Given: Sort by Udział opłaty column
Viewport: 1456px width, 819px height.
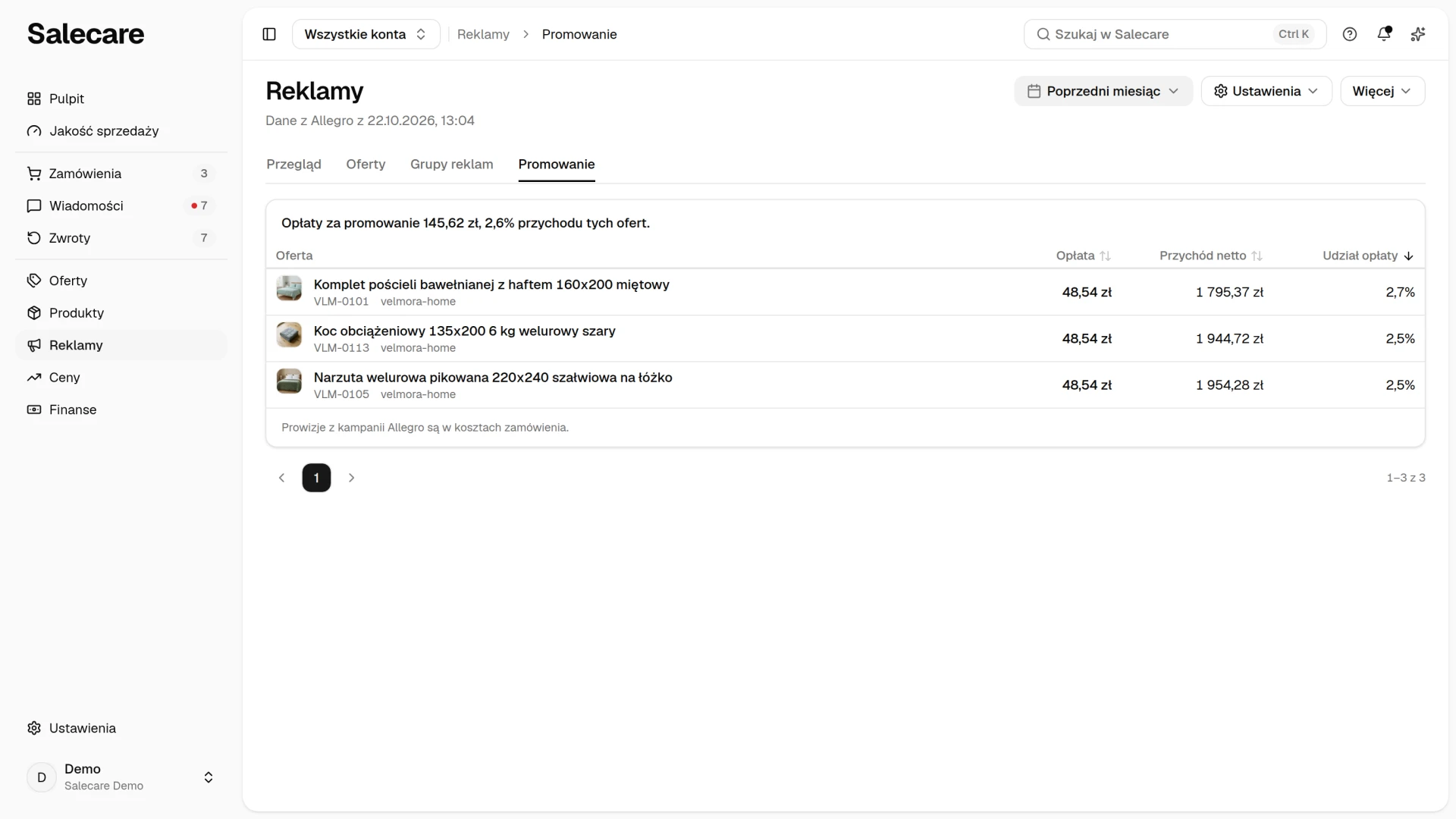Looking at the screenshot, I should 1368,256.
